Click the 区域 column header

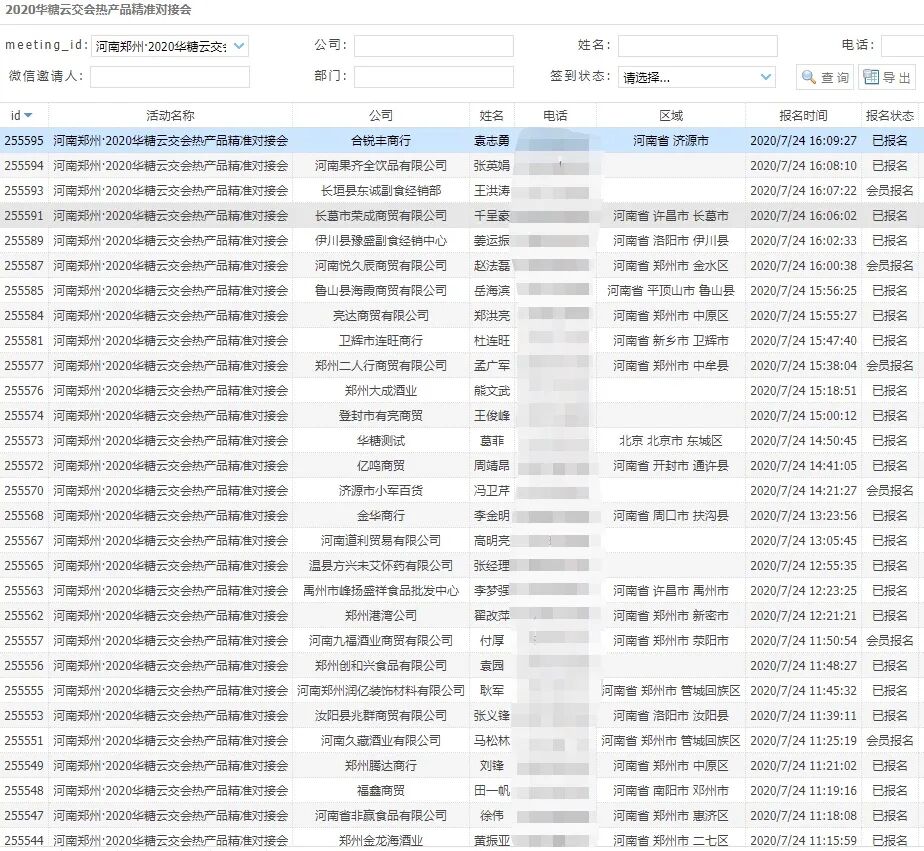[671, 116]
